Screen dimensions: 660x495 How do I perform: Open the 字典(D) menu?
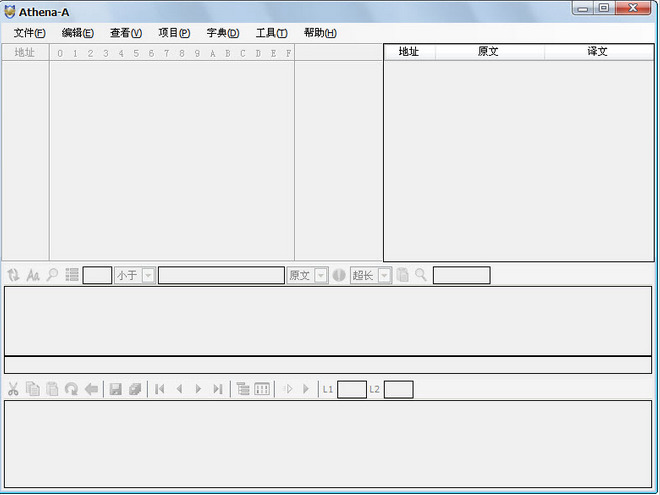click(223, 33)
